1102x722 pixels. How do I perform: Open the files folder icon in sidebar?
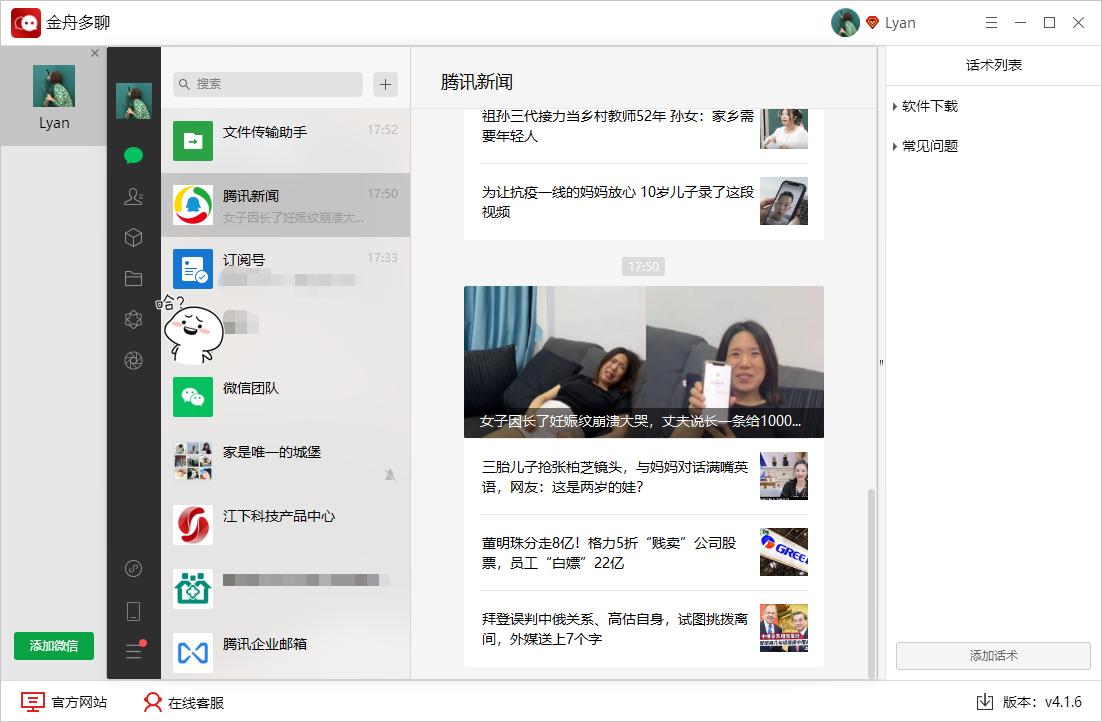[x=134, y=278]
